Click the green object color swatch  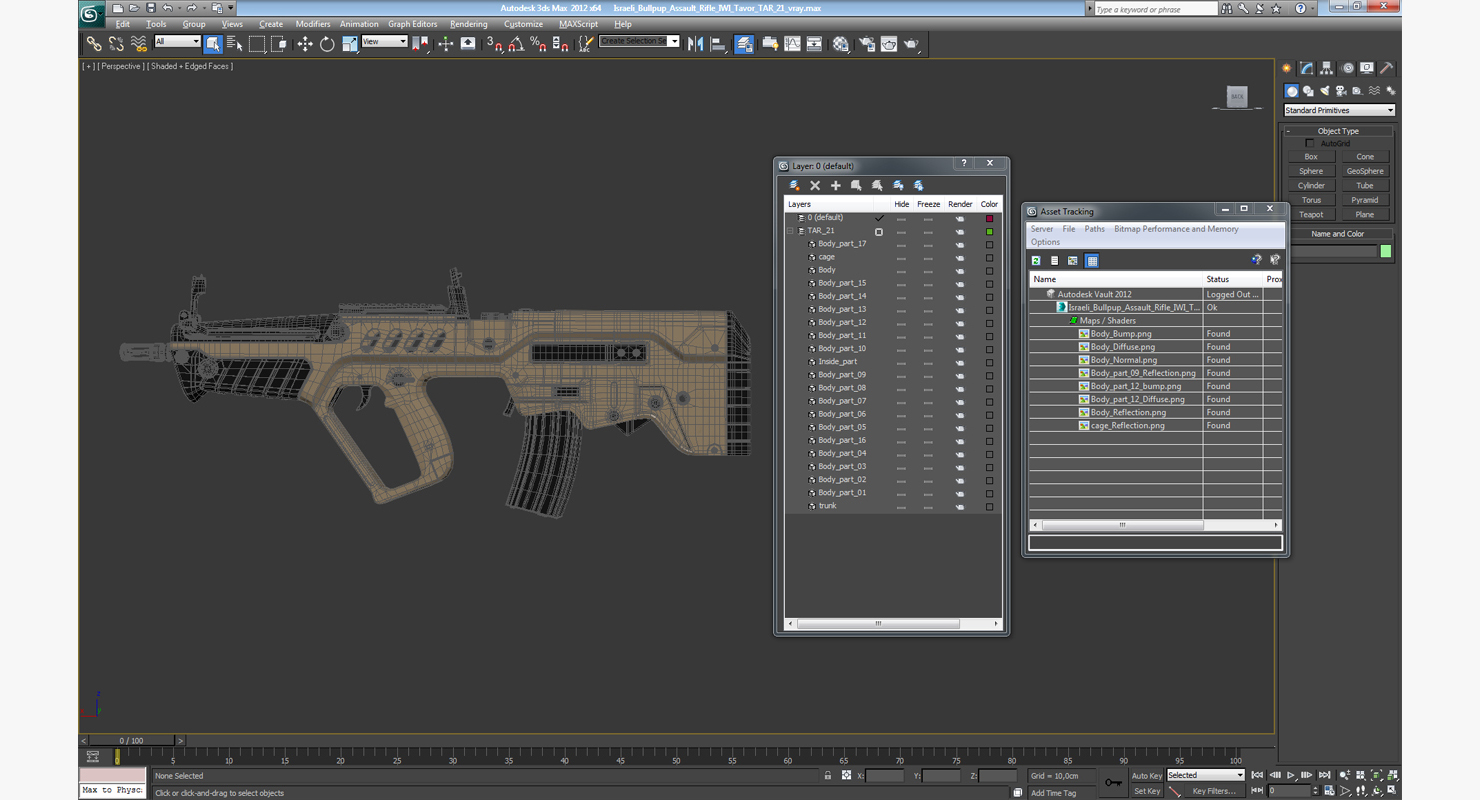point(1386,251)
